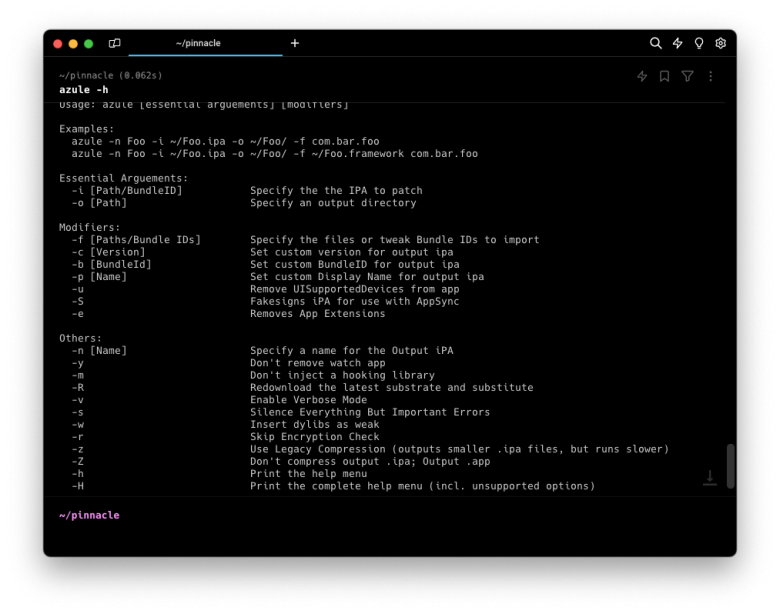Open the search icon in title bar

[x=655, y=43]
